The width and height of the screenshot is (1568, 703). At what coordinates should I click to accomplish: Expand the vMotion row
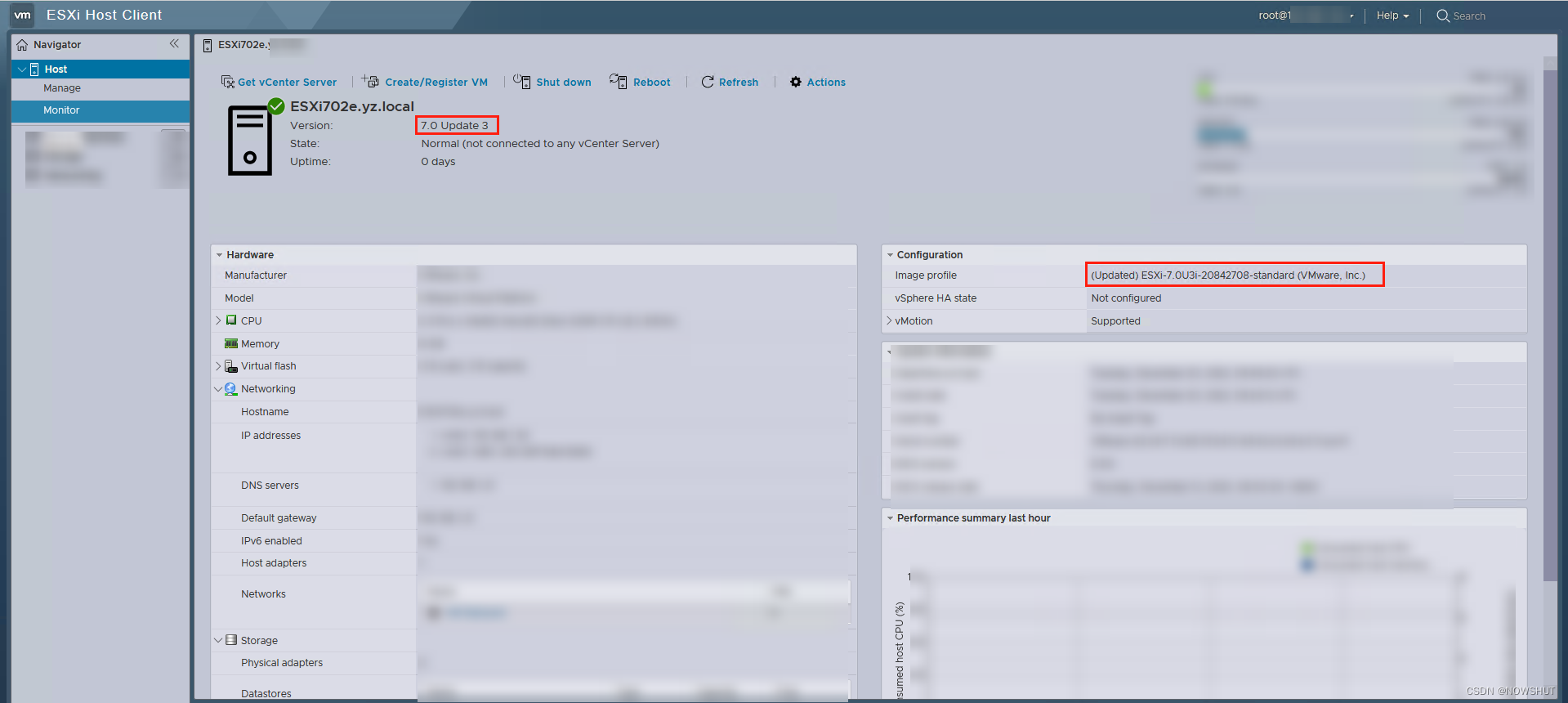pos(889,320)
